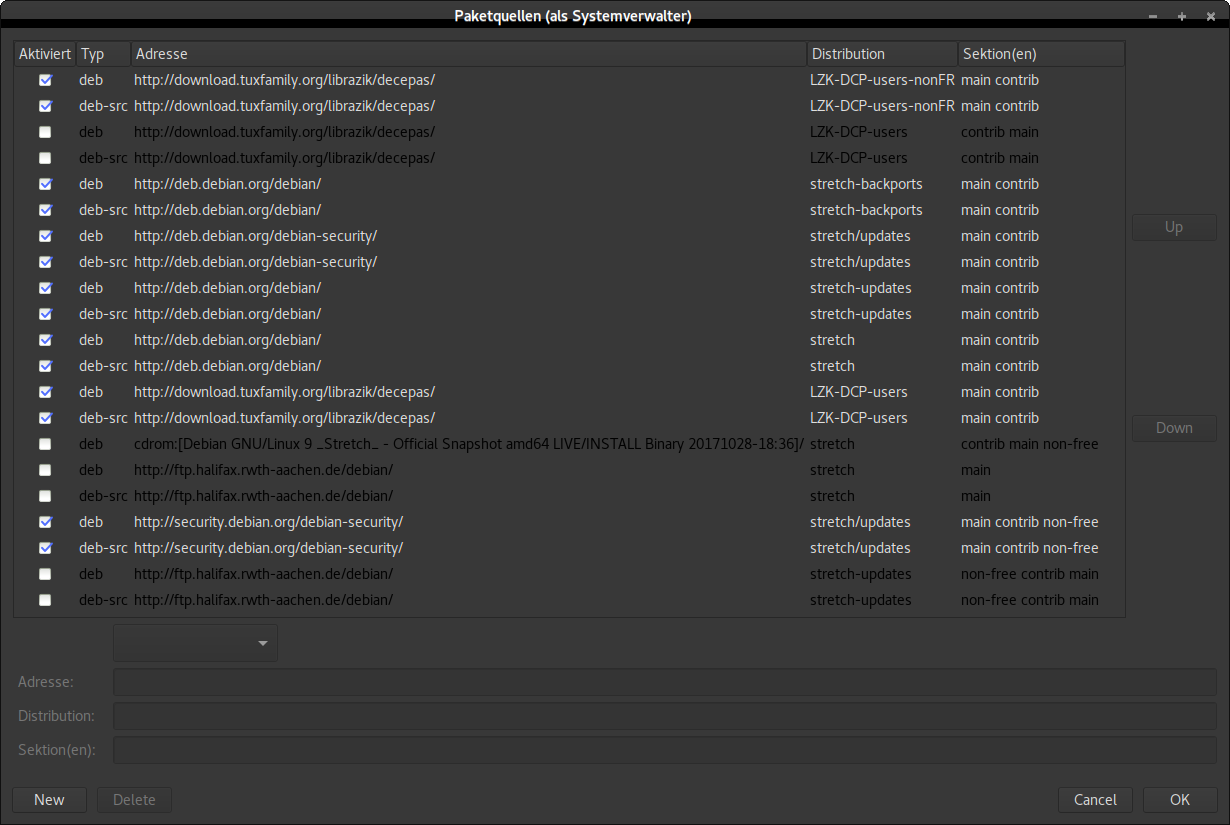Screen dimensions: 1230x825
Task: Disable the deb stretch-backports source checkbox
Action: pos(45,184)
